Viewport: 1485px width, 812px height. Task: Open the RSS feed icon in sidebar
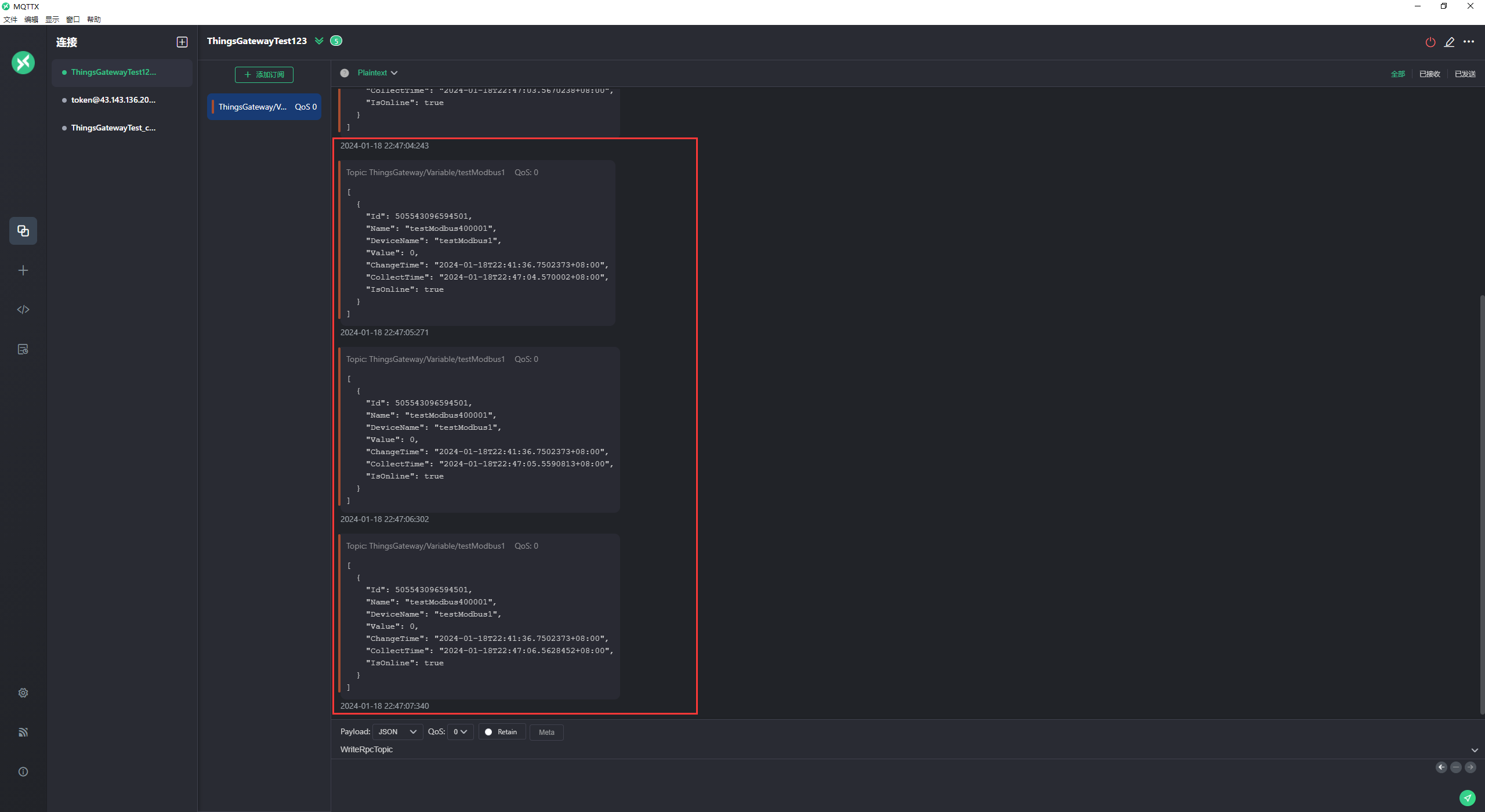[23, 733]
